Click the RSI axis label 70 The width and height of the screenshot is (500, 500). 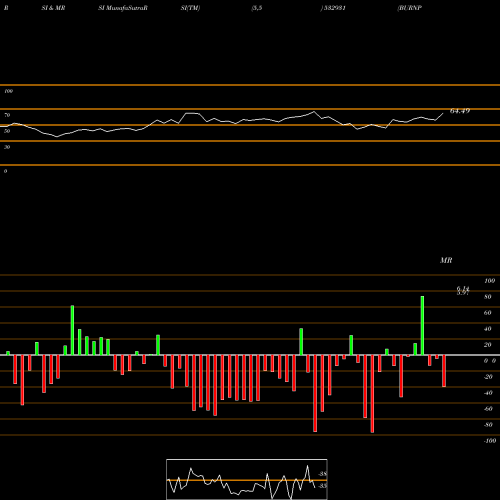click(x=7, y=115)
